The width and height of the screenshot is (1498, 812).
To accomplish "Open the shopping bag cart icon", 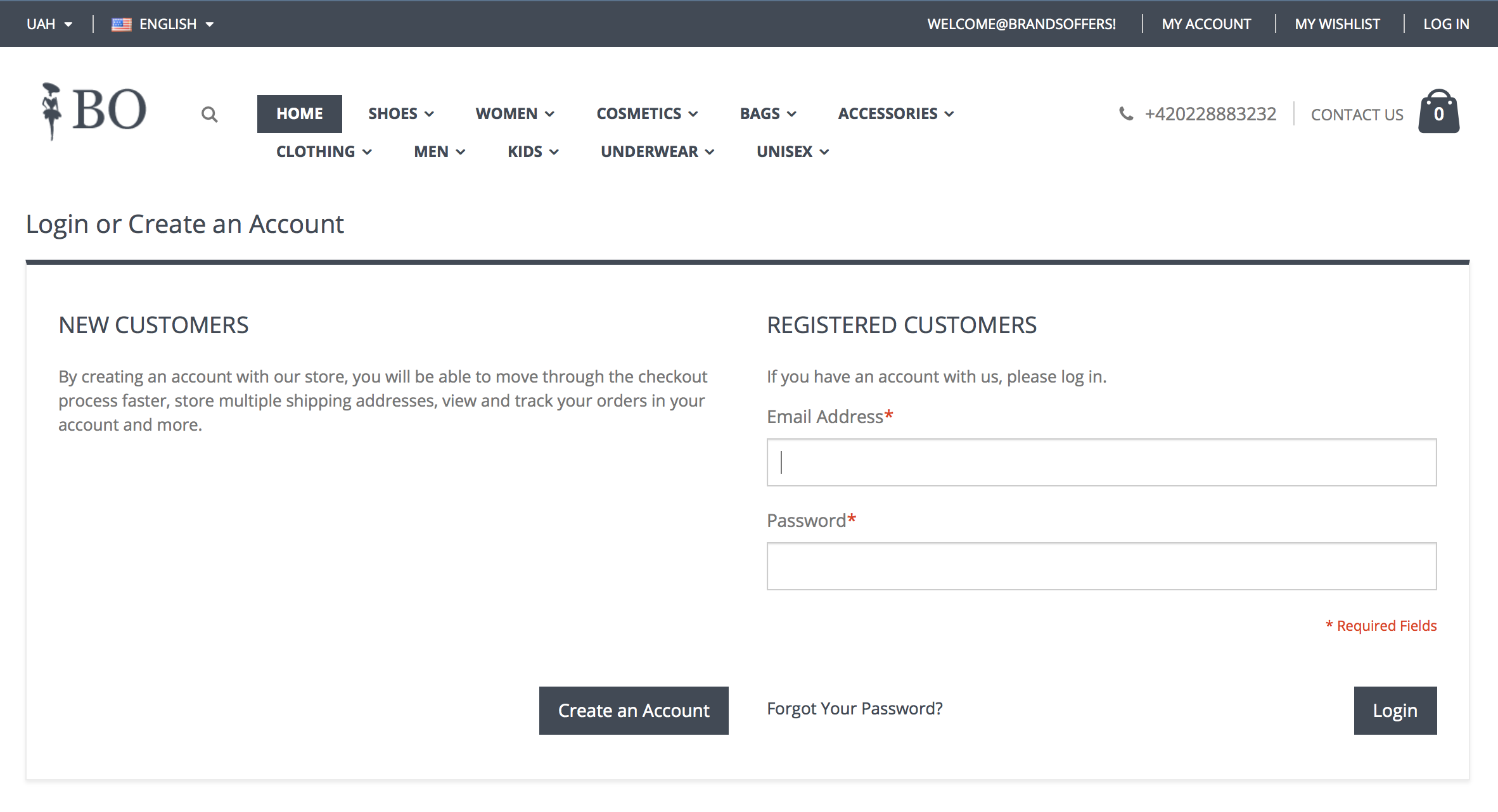I will coord(1438,111).
